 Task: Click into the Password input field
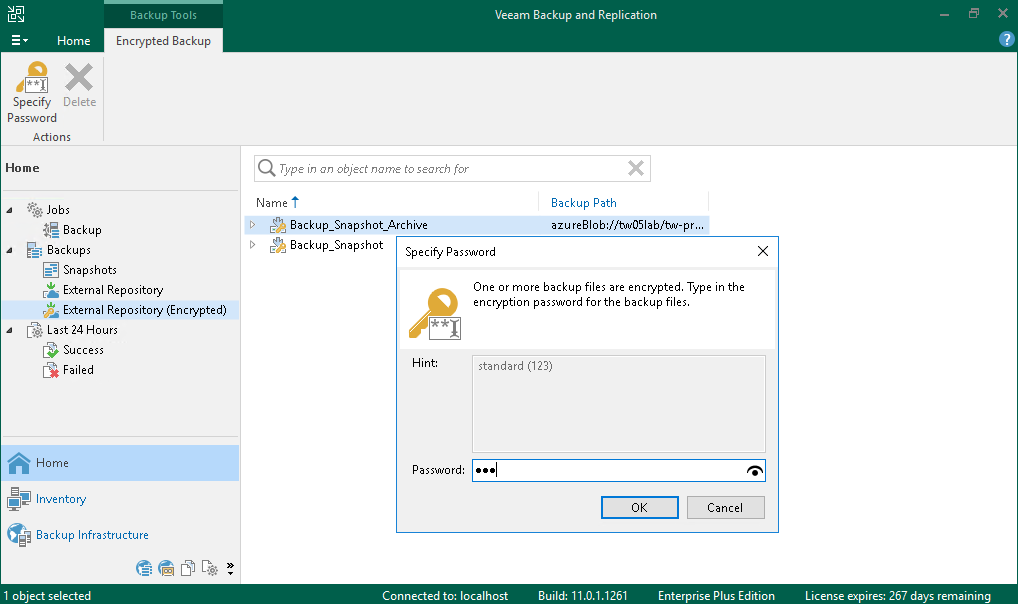(x=619, y=471)
